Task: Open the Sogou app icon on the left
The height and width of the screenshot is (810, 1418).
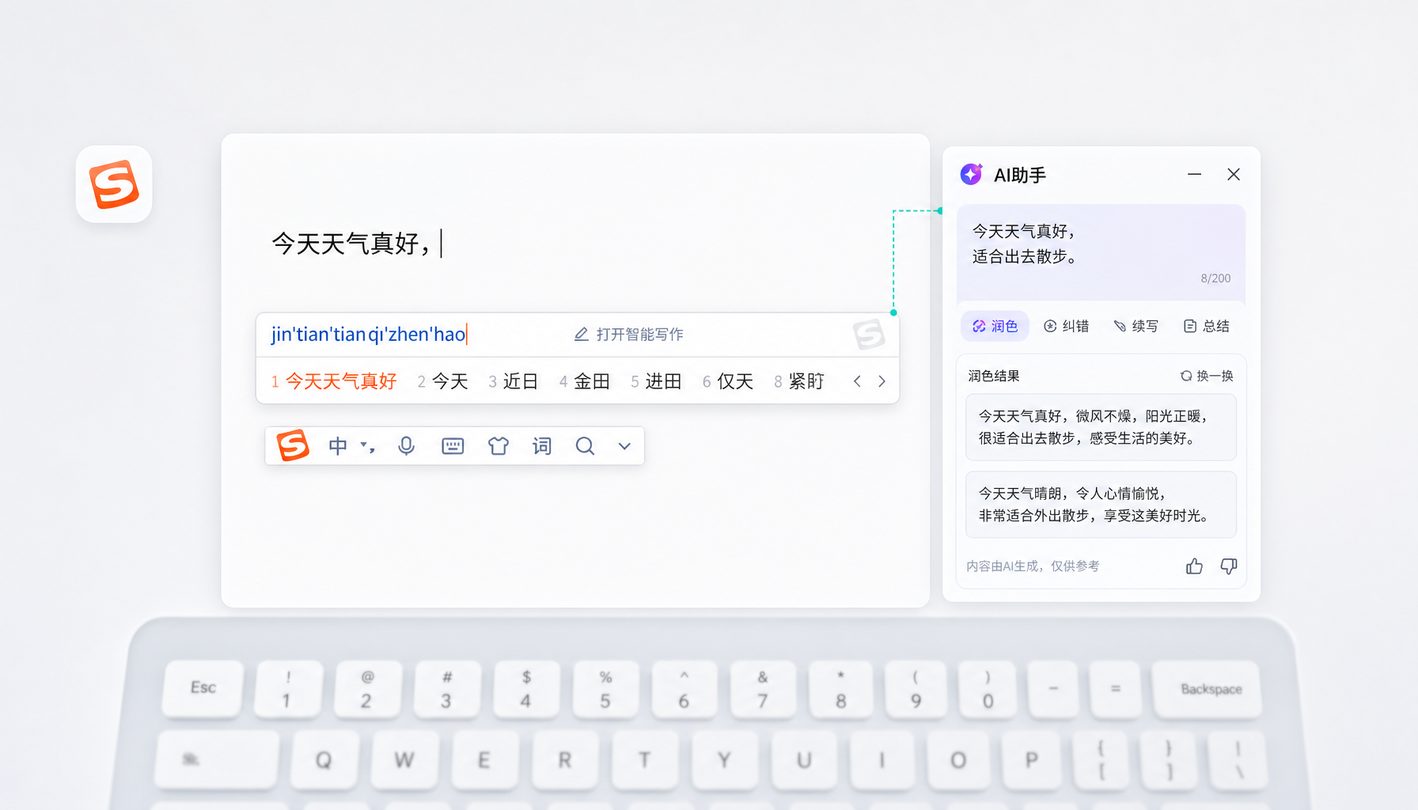Action: coord(114,184)
